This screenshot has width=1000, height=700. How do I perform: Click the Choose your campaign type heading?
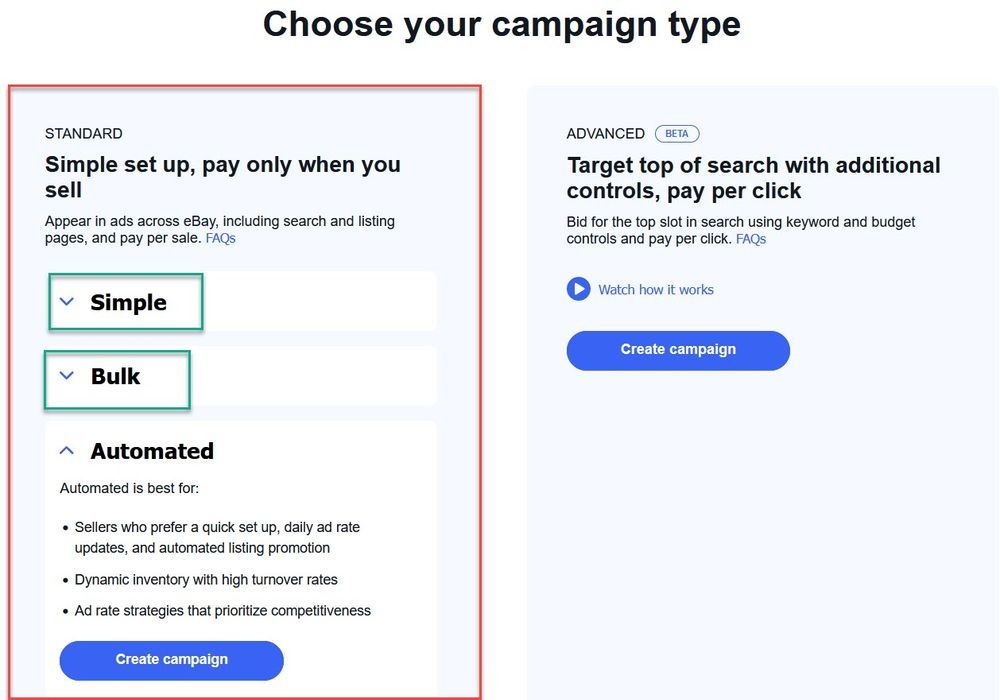(501, 24)
